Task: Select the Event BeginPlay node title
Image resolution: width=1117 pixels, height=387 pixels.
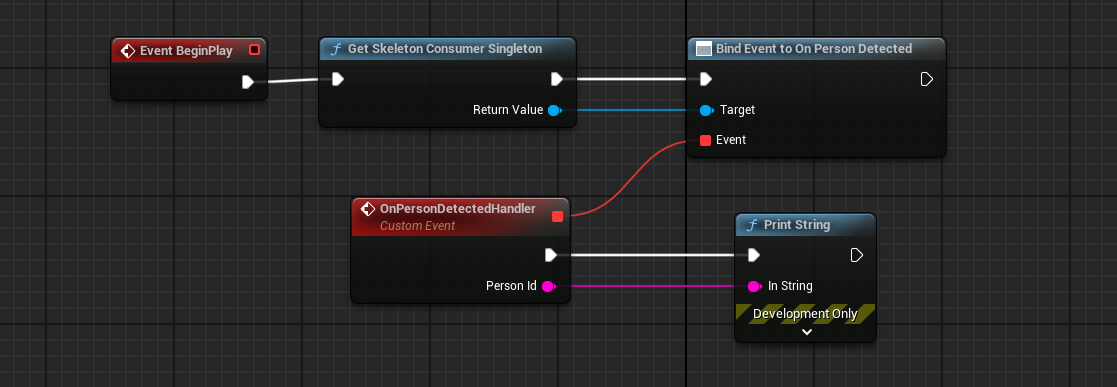Action: tap(186, 51)
